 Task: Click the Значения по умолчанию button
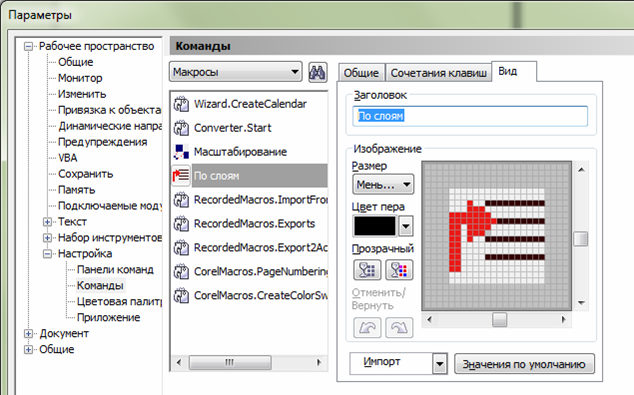(524, 364)
